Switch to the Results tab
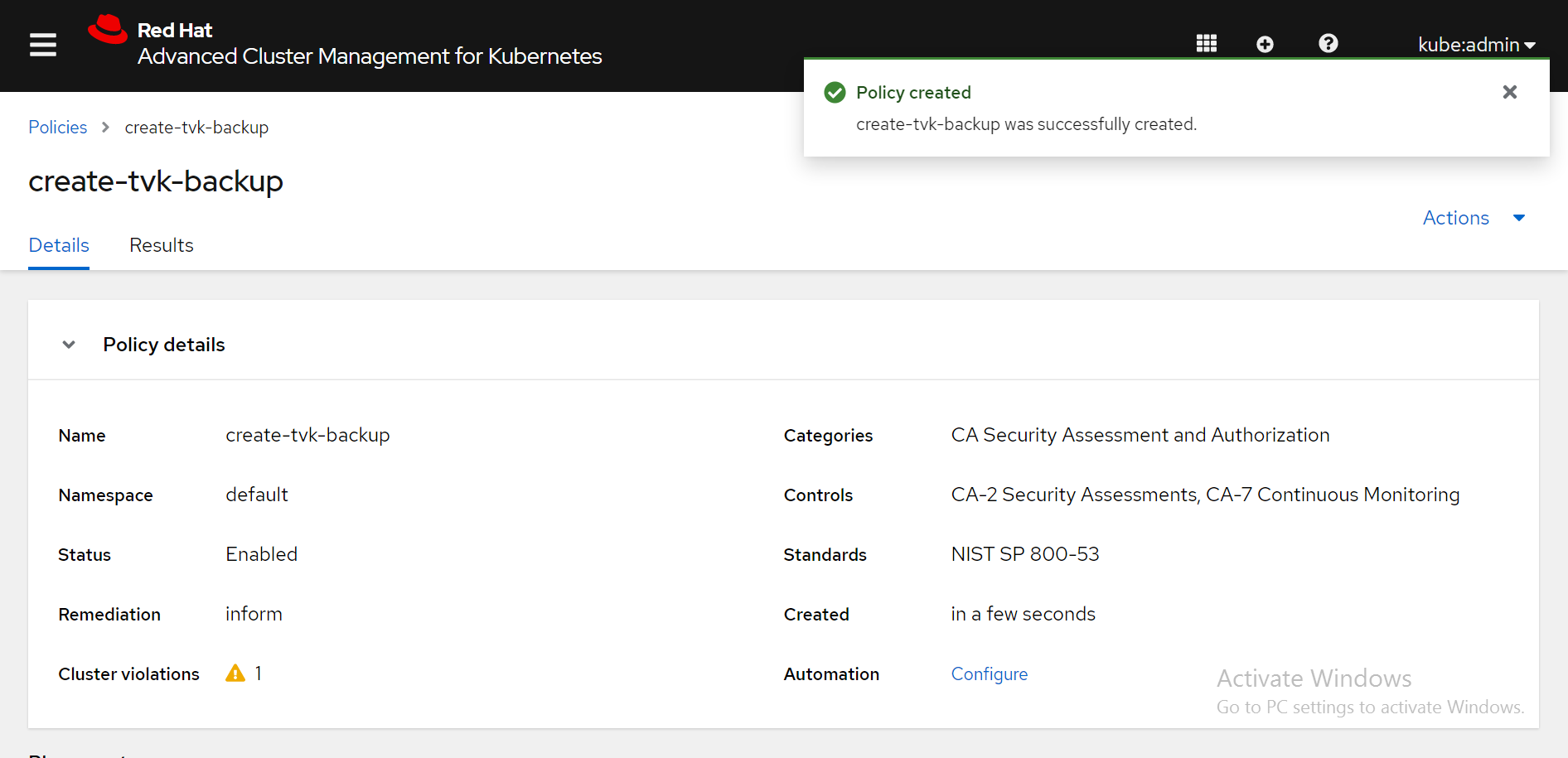 (x=162, y=245)
